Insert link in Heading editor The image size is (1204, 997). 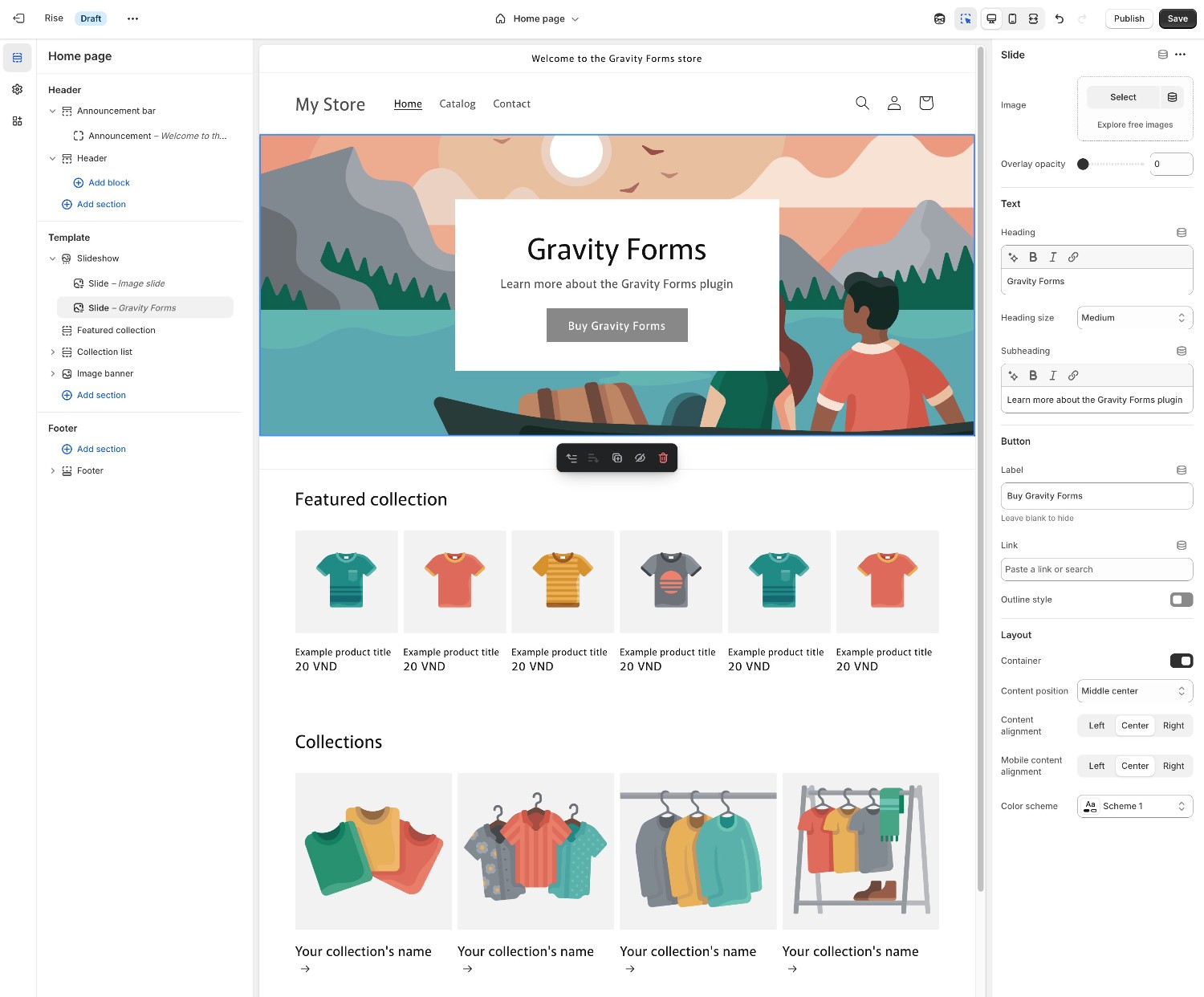[x=1073, y=257]
